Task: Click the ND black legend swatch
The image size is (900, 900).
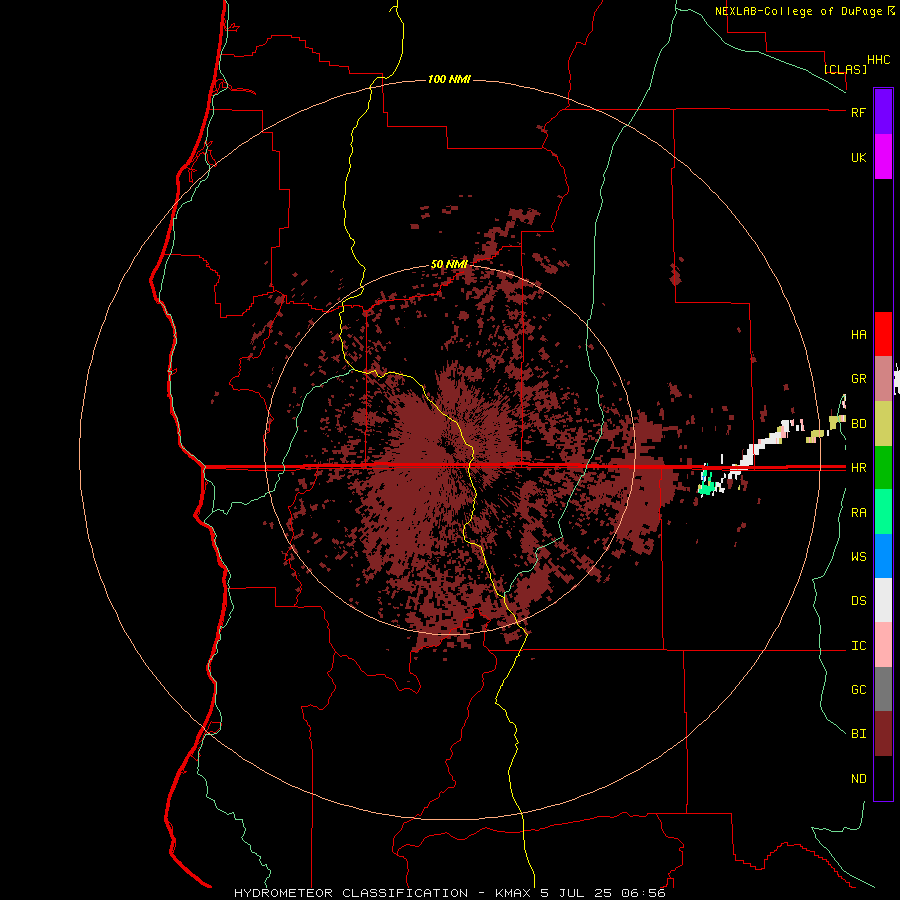Action: [x=883, y=778]
